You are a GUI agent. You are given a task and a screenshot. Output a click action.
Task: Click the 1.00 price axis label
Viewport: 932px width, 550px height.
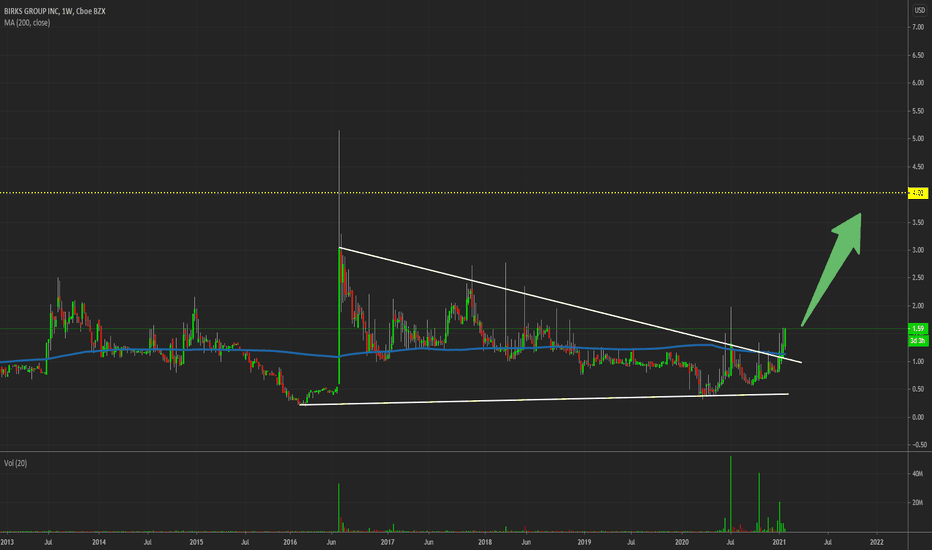point(918,362)
